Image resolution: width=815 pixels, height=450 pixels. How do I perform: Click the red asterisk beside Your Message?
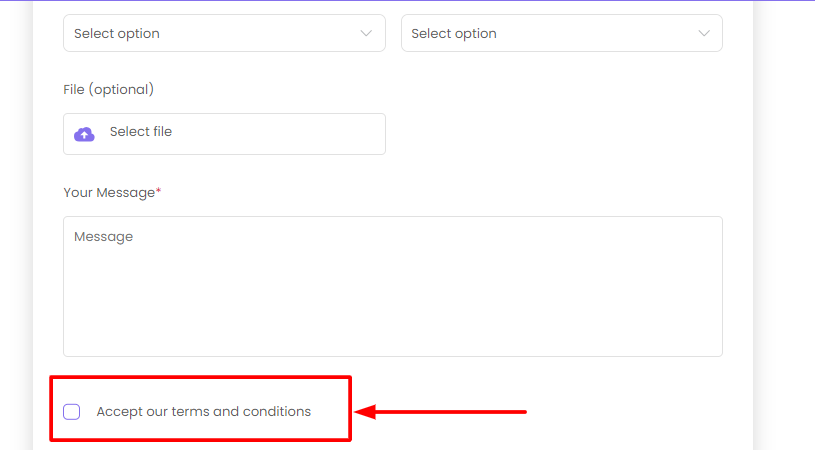point(159,191)
